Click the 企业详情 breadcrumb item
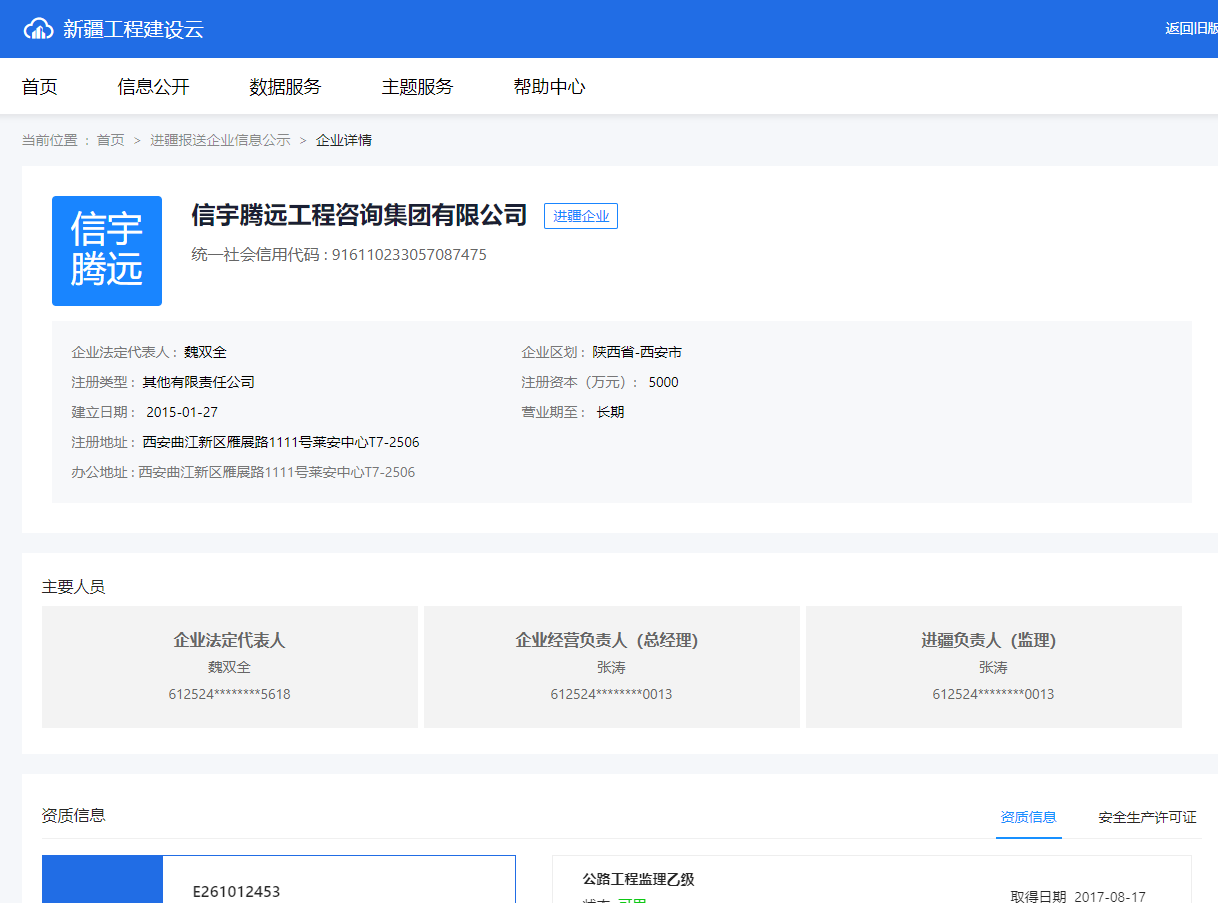 point(343,140)
